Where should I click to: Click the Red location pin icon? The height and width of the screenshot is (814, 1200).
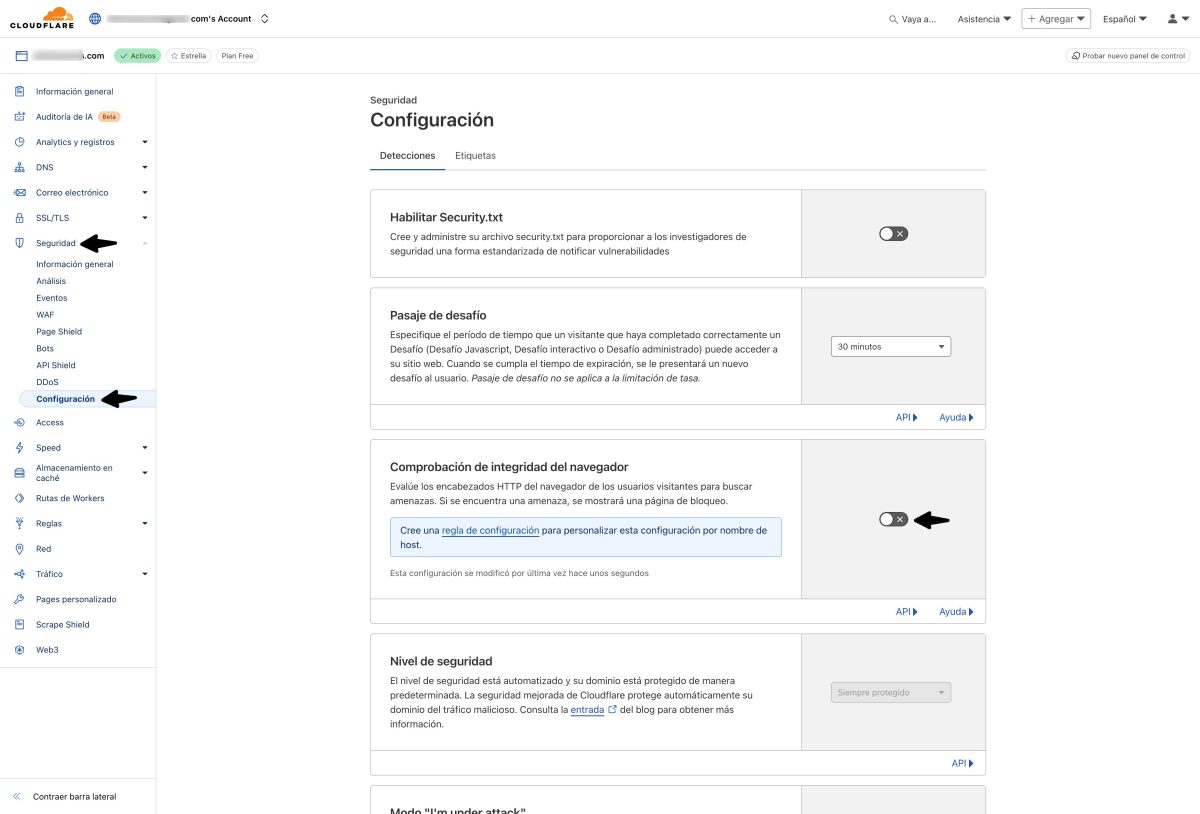click(x=19, y=549)
